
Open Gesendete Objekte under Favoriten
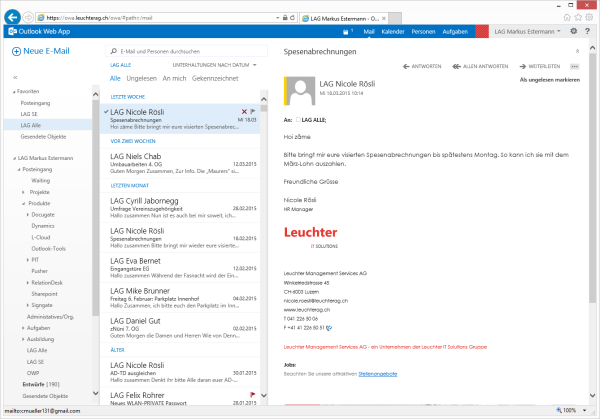43,137
